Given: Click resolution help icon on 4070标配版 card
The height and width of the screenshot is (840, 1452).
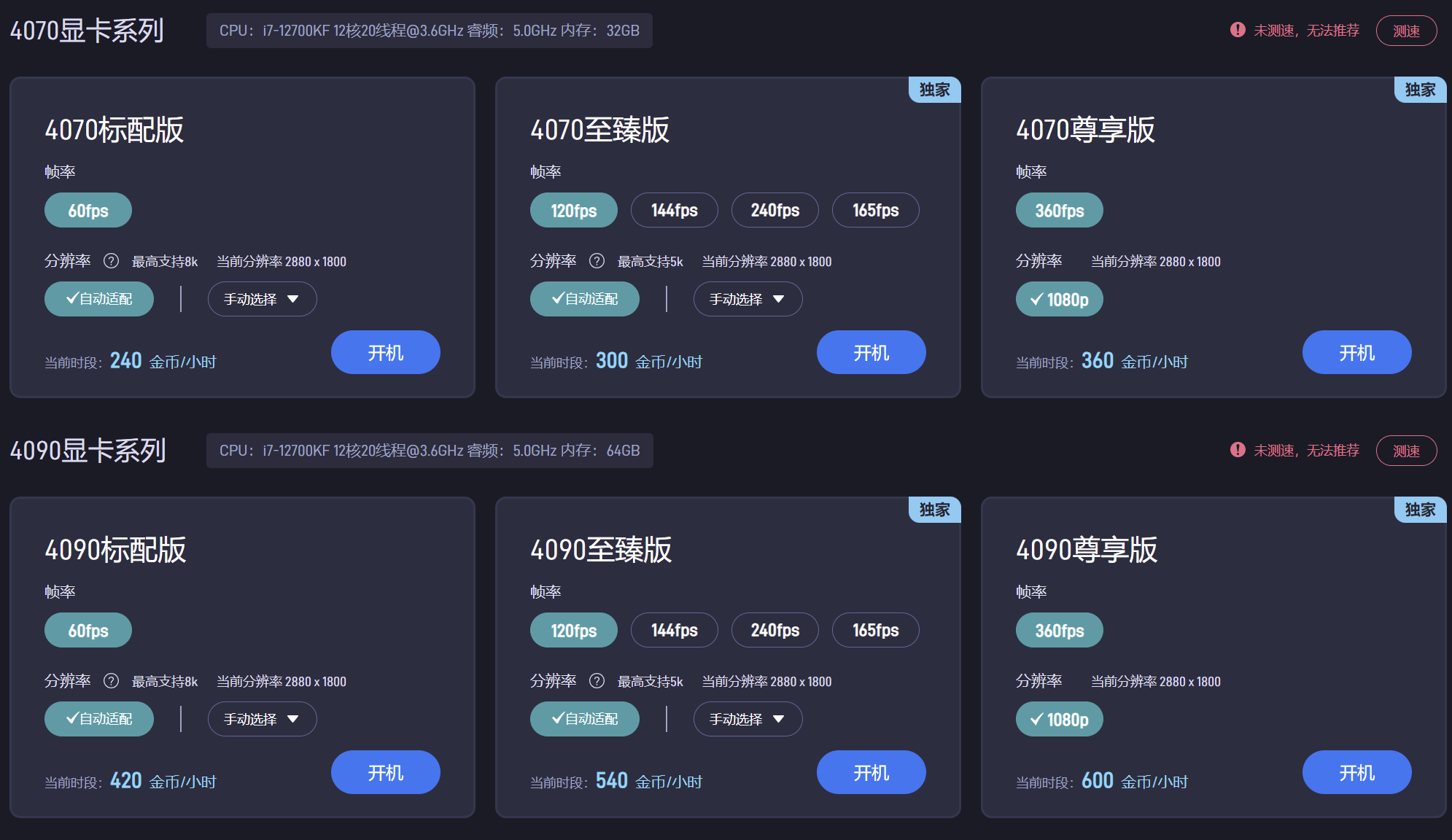Looking at the screenshot, I should coord(111,261).
